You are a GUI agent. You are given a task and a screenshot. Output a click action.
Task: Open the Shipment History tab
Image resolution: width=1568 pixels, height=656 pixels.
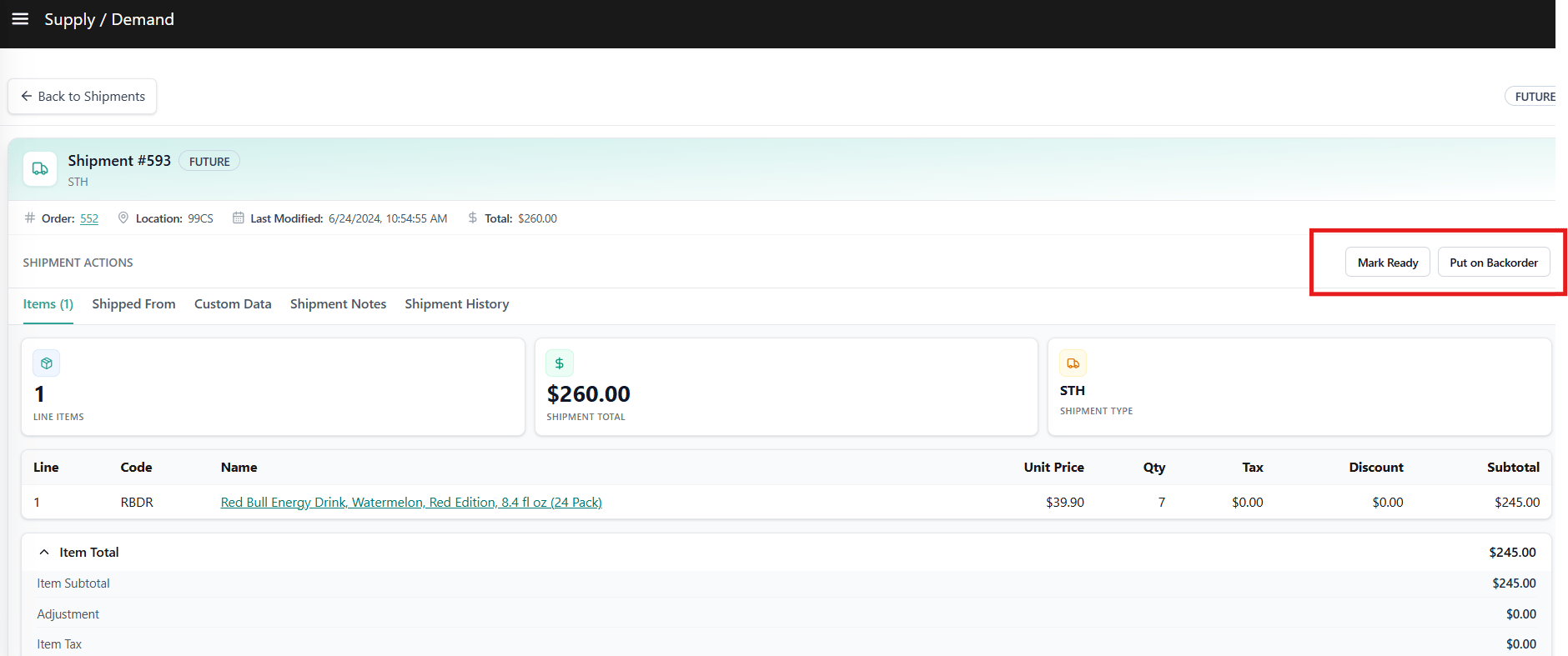click(457, 304)
